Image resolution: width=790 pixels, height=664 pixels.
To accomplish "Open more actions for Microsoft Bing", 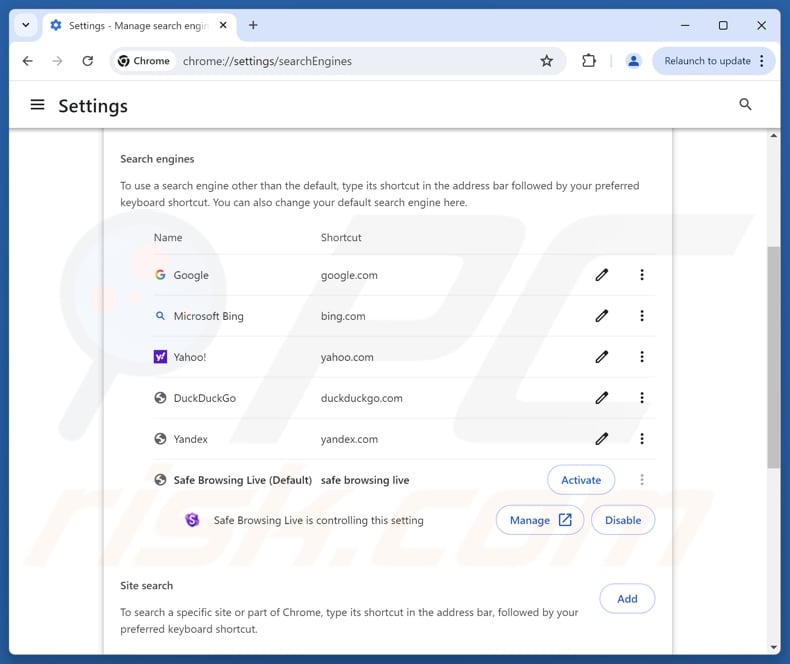I will point(641,316).
